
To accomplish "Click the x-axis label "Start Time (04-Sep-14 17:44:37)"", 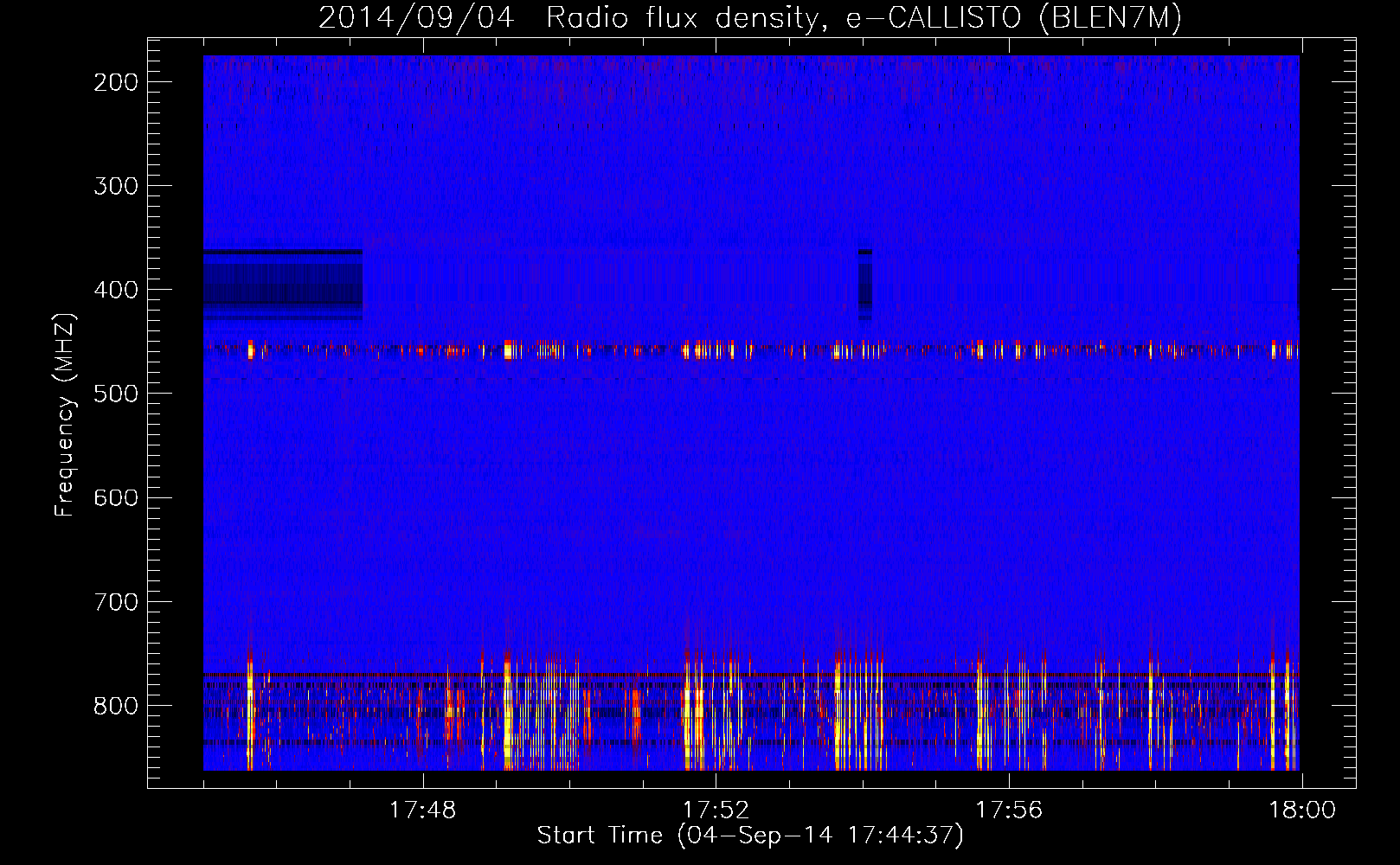I will pyautogui.click(x=750, y=836).
